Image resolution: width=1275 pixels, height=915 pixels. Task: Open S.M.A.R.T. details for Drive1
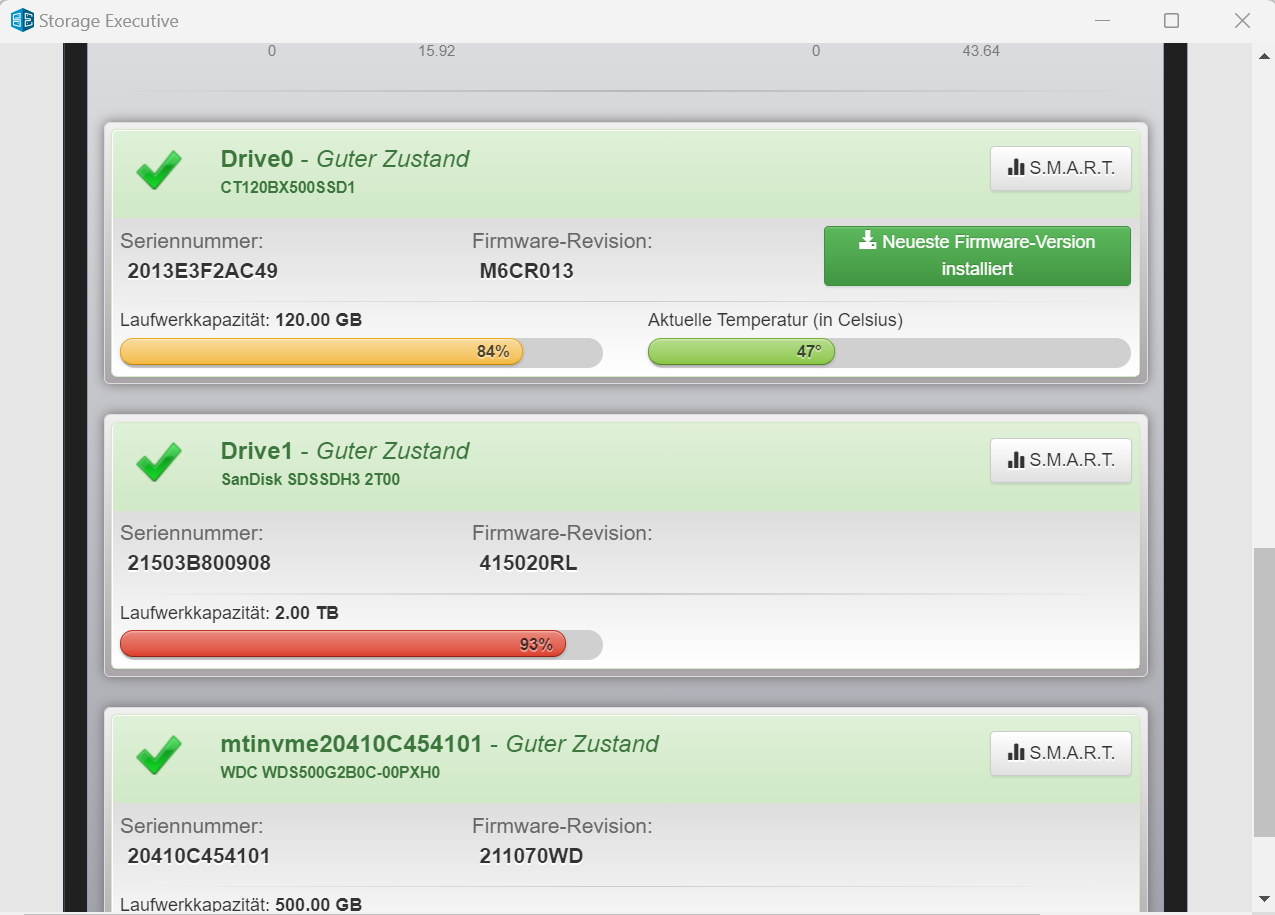coord(1061,460)
